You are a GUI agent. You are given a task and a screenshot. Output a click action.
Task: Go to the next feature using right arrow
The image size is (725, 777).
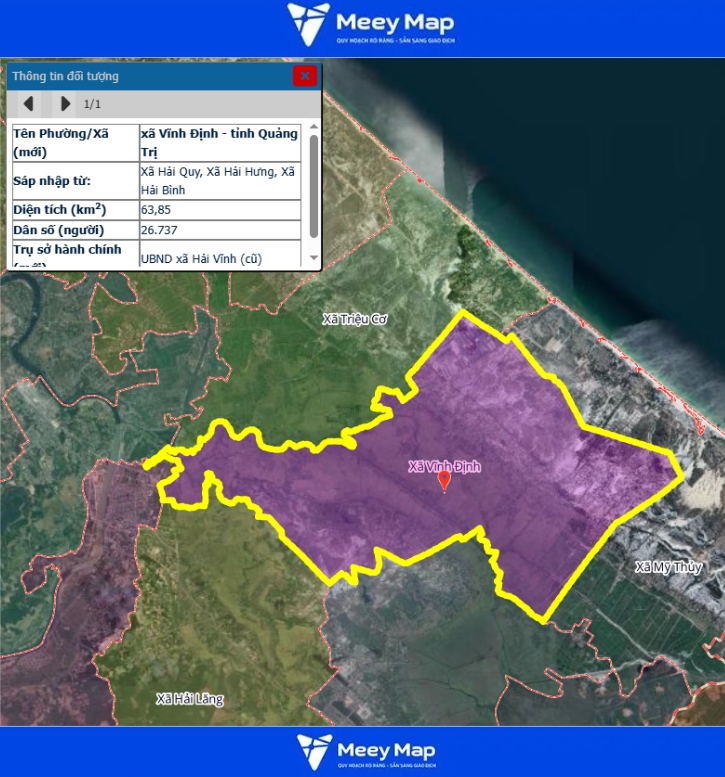[65, 103]
